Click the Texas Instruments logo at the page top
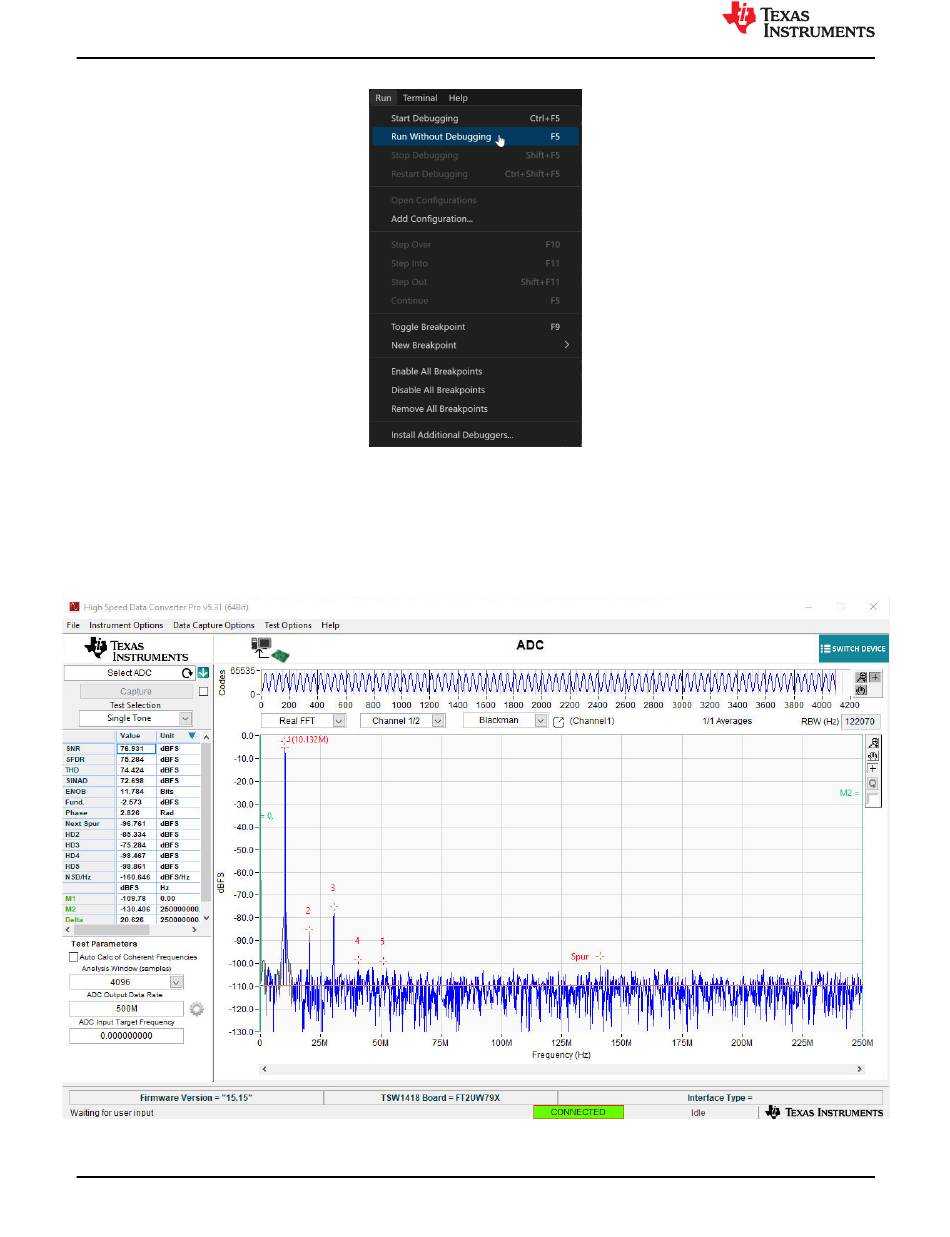This screenshot has height=1237, width=950. tap(798, 21)
